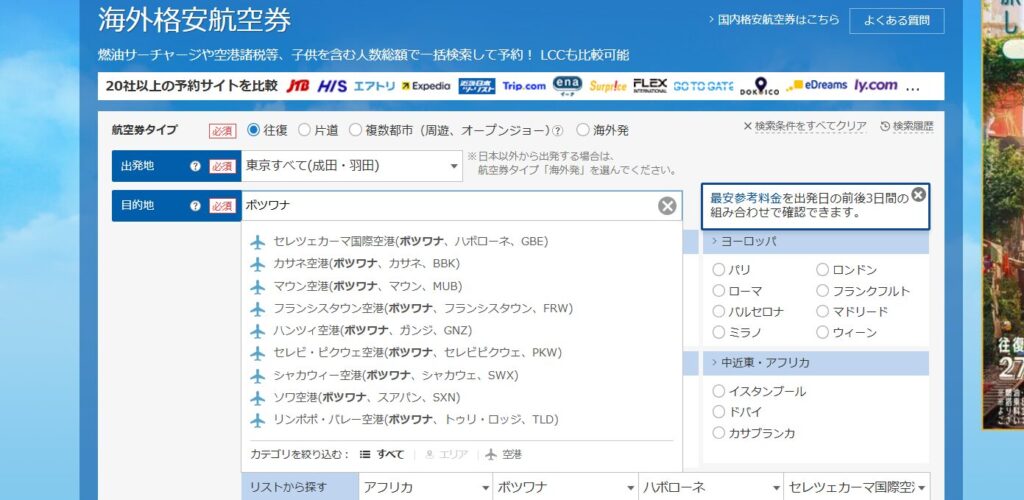The height and width of the screenshot is (500, 1024).
Task: Select the 往復 round-trip radio button
Action: click(x=254, y=130)
